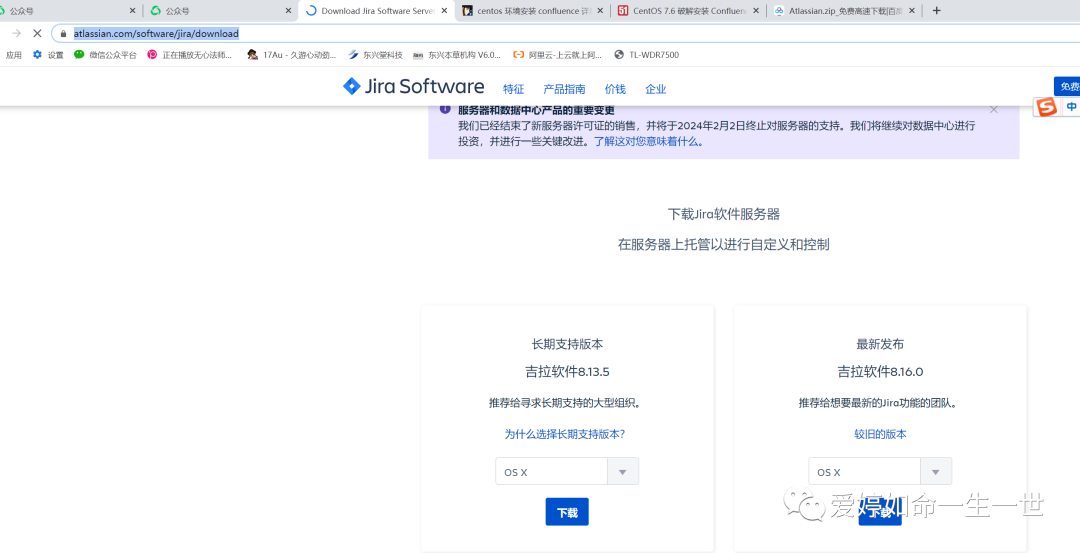Click the atlassian.com URL in the address bar

click(x=156, y=33)
